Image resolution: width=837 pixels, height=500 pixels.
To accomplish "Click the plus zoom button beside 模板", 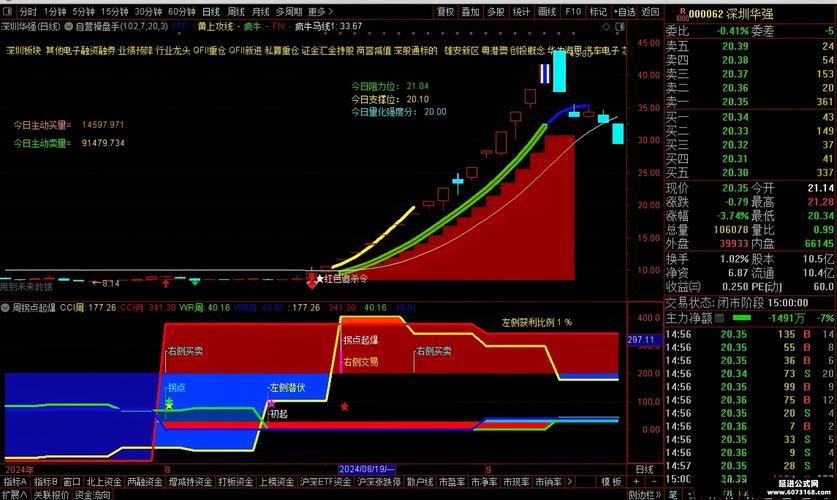I will 636,481.
